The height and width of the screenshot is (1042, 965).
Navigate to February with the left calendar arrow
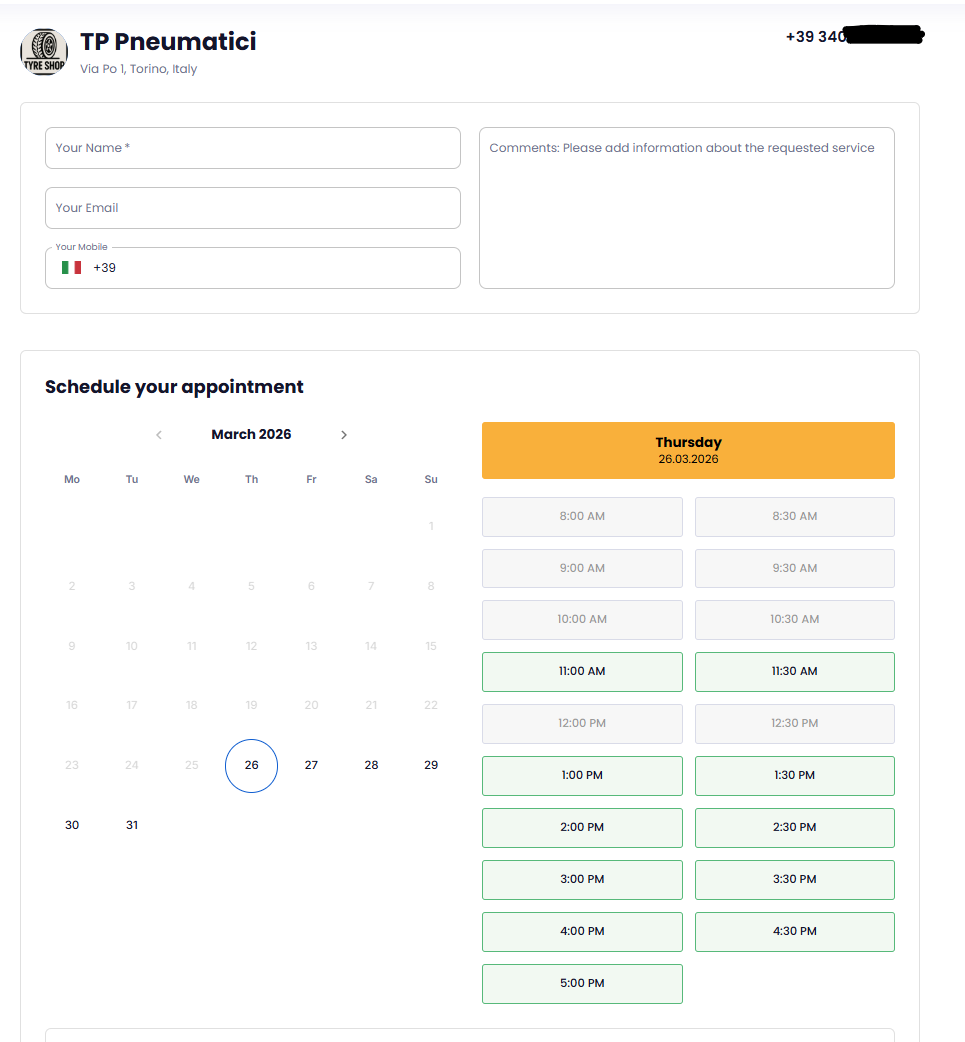pyautogui.click(x=158, y=434)
